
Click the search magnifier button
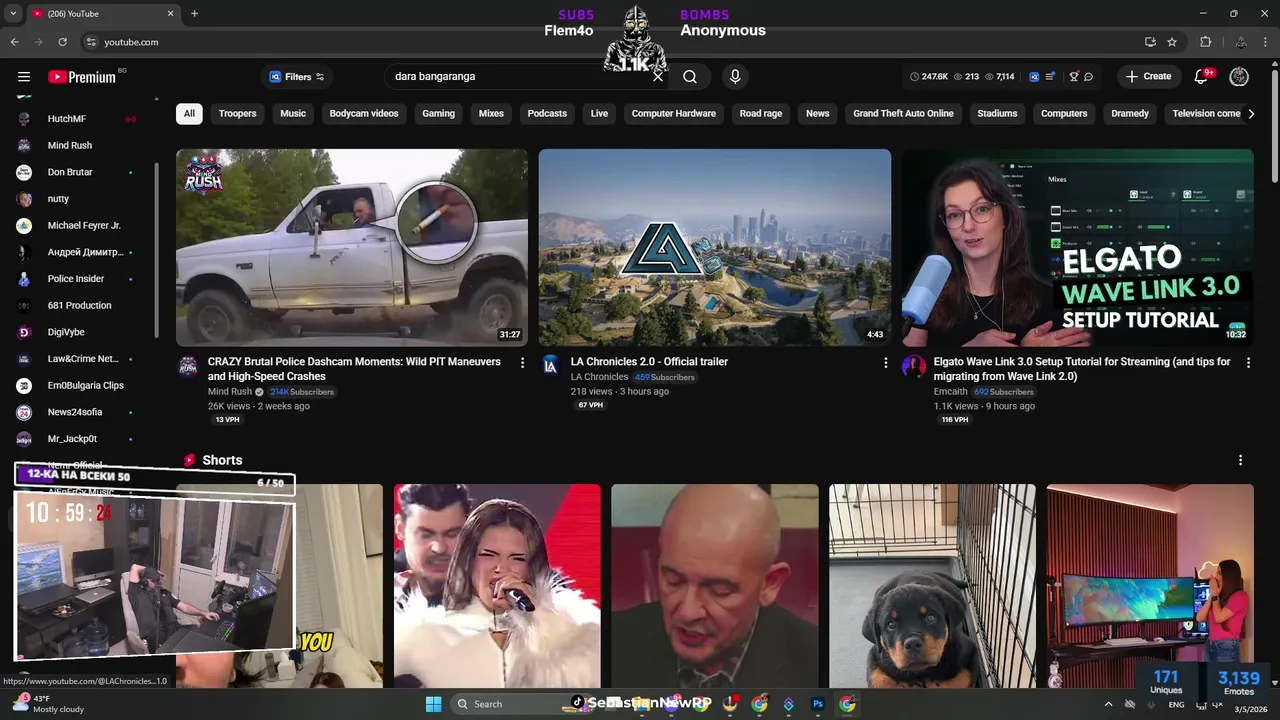[690, 76]
